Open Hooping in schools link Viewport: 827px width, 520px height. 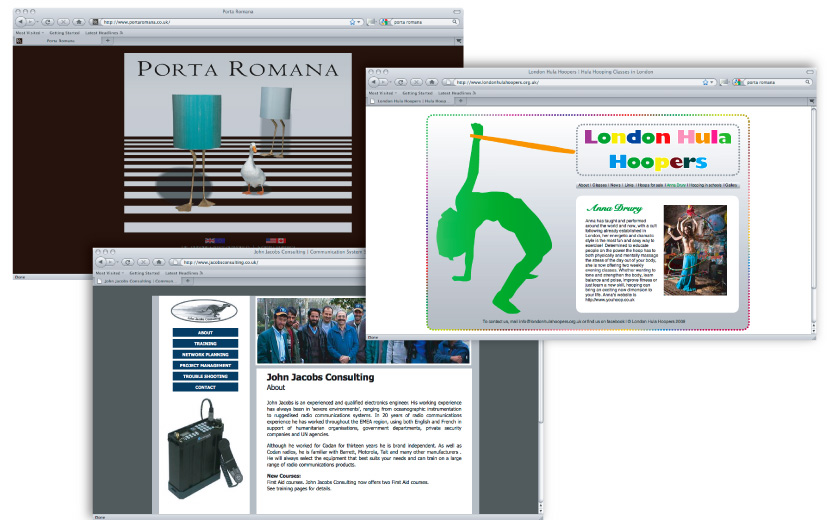click(705, 185)
